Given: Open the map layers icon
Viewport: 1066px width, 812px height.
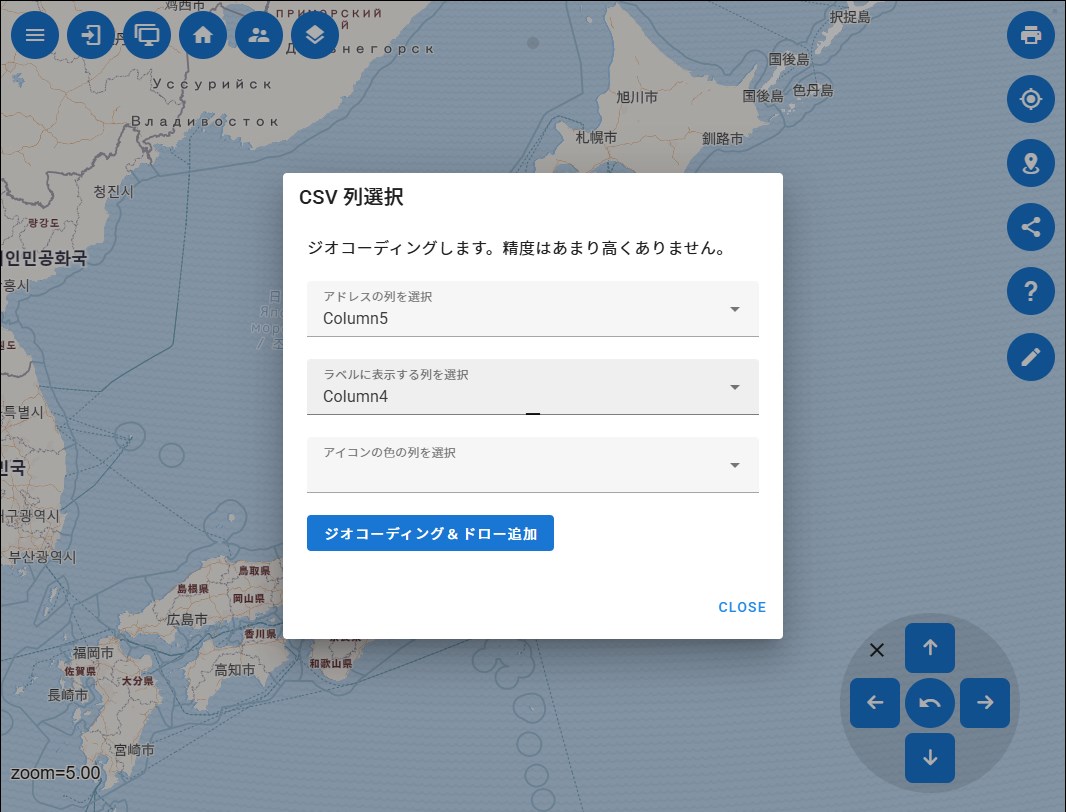Looking at the screenshot, I should coord(315,35).
